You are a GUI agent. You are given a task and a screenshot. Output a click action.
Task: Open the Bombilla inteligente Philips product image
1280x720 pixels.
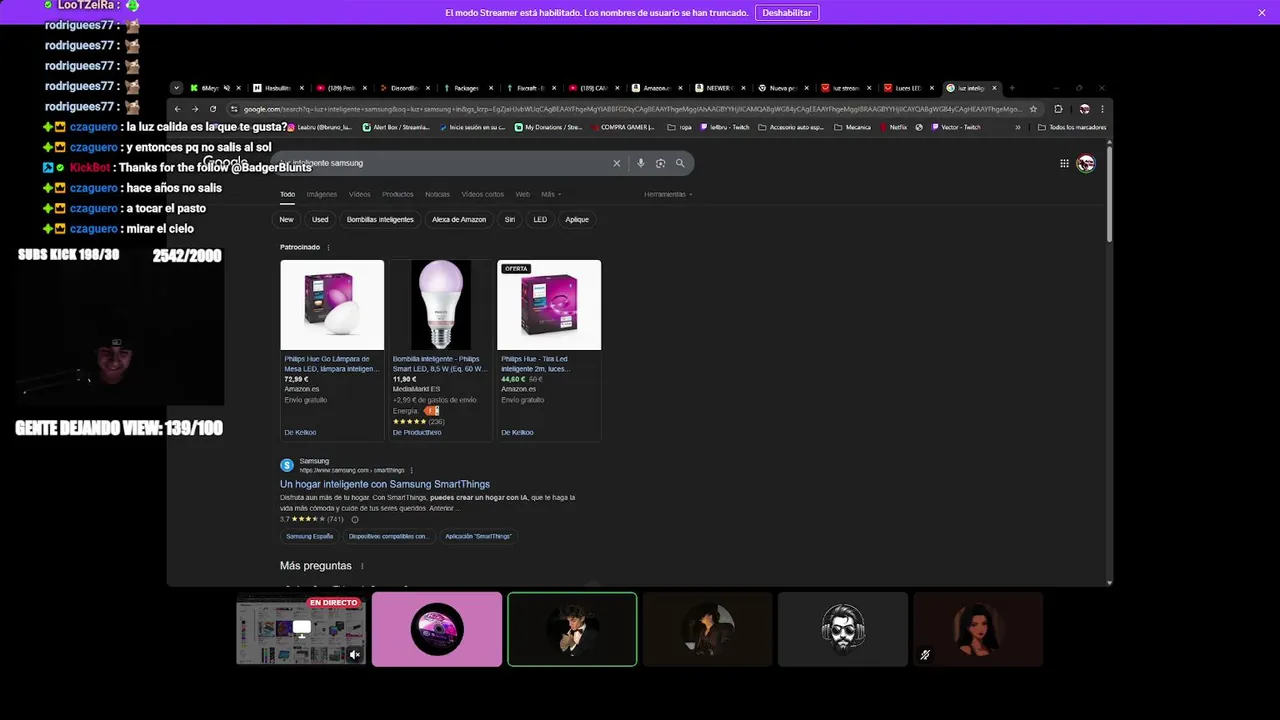[x=440, y=305]
